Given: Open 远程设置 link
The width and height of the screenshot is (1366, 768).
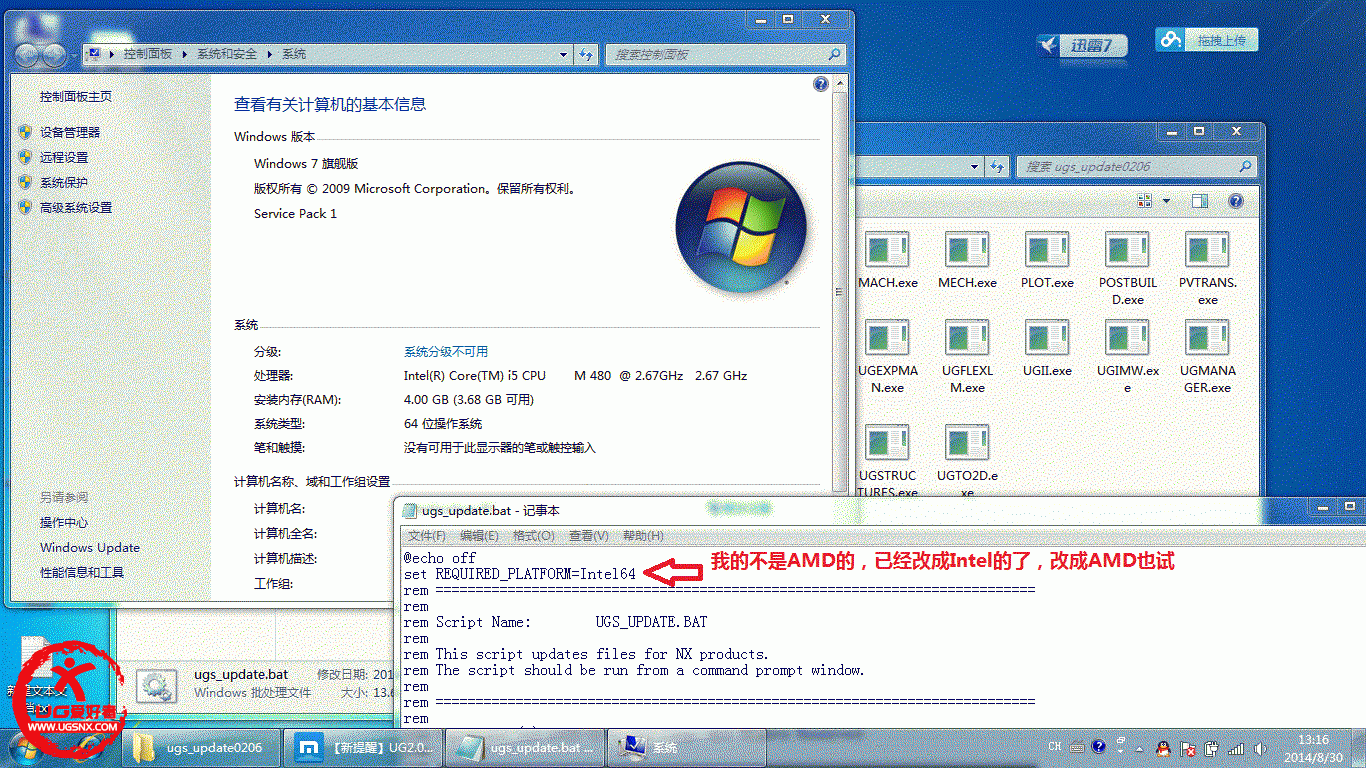Looking at the screenshot, I should pos(64,157).
